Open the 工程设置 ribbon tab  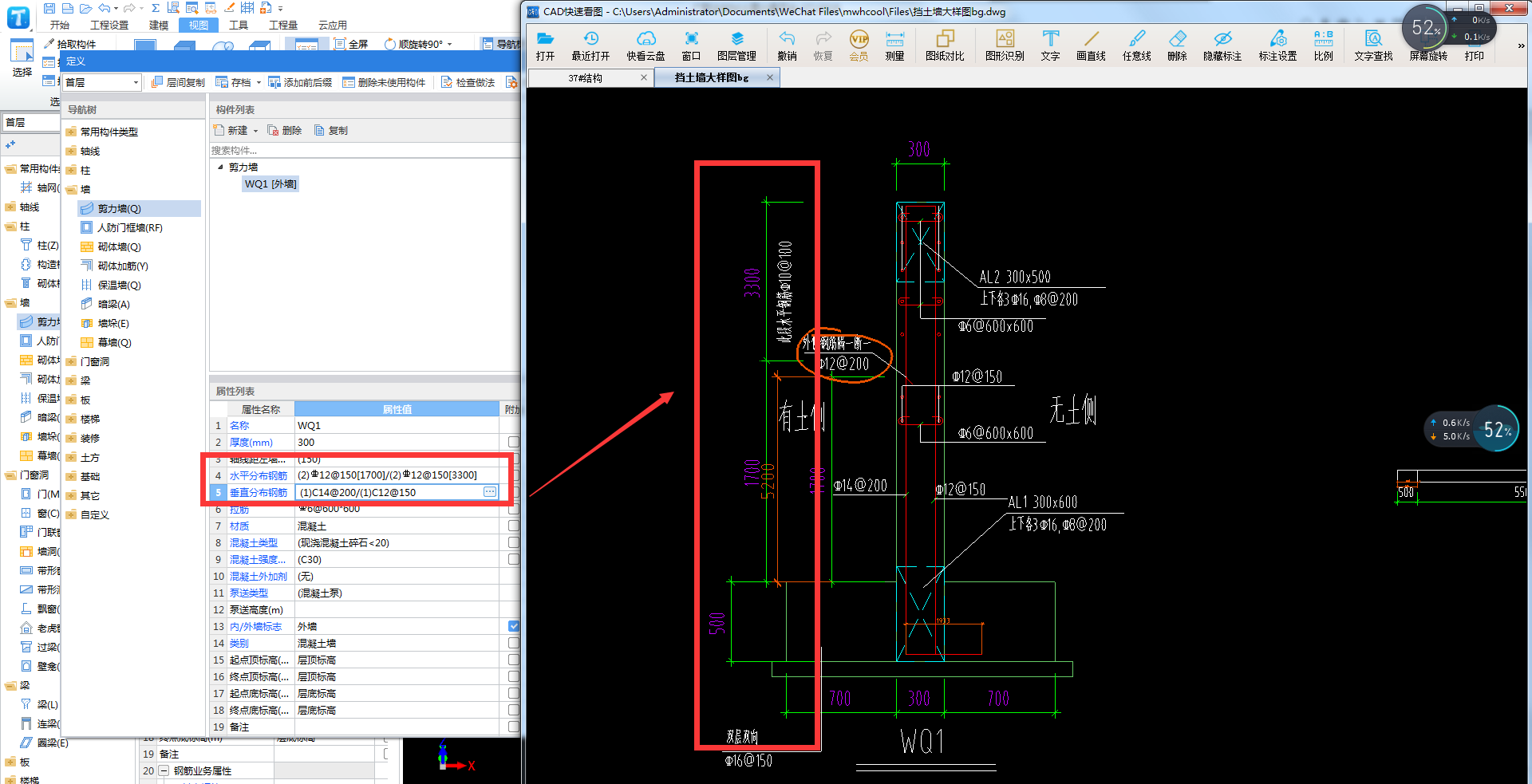109,26
